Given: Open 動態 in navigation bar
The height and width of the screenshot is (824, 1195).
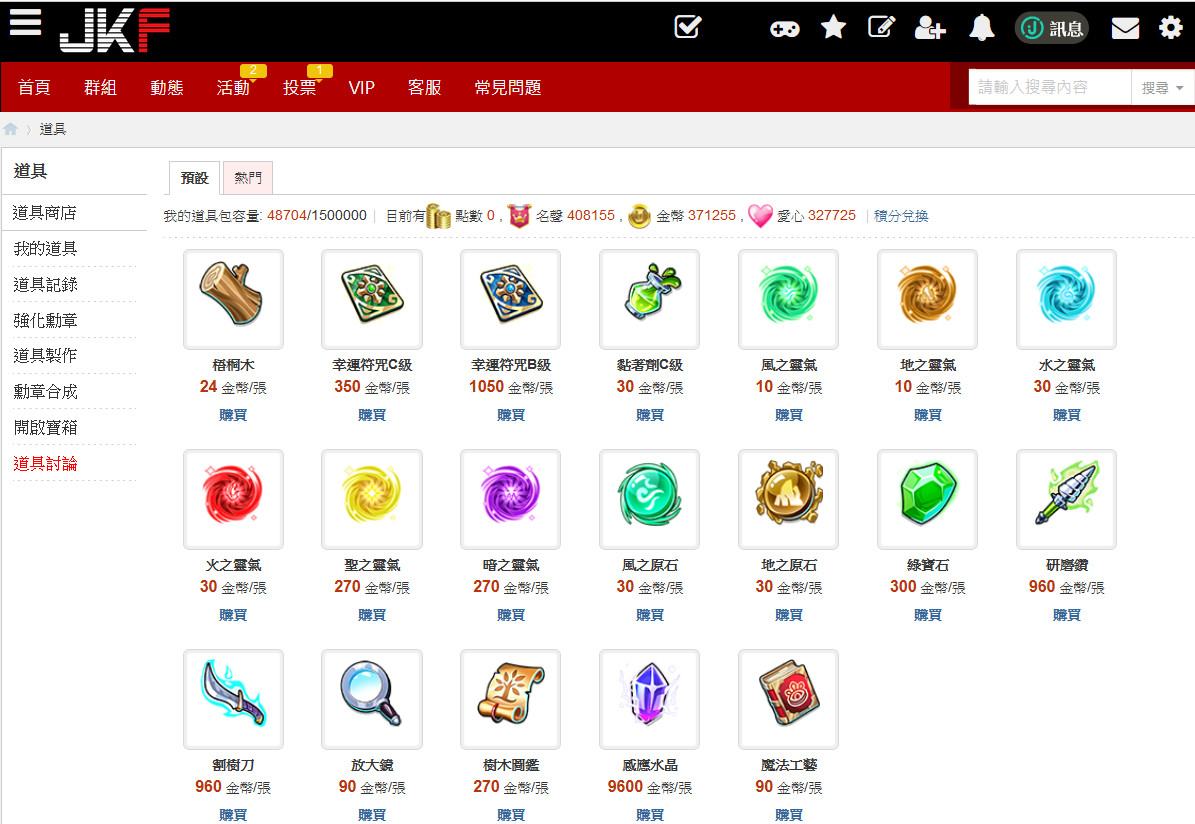Looking at the screenshot, I should (167, 88).
